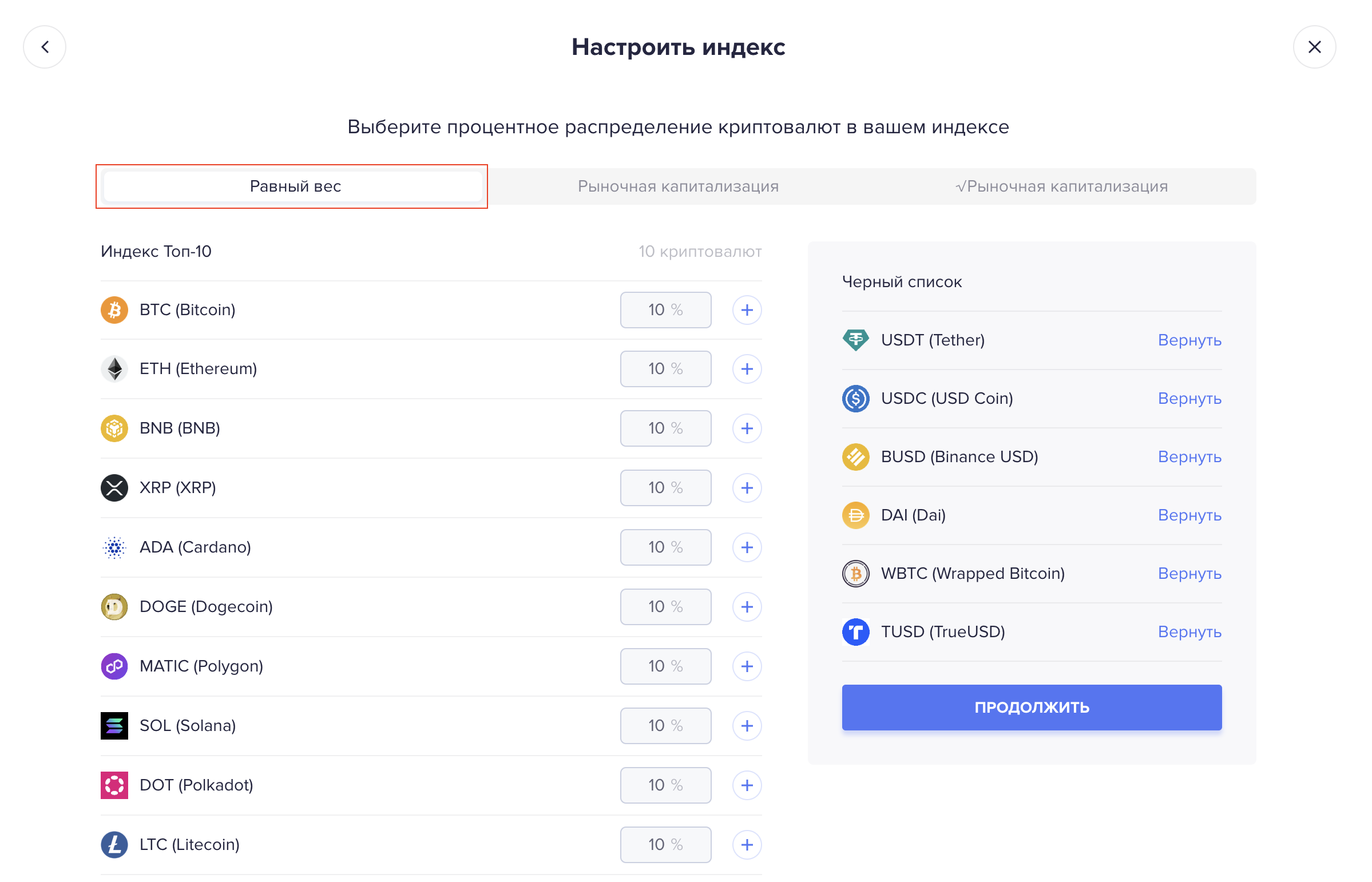1372x882 pixels.
Task: Click the TrueUSD icon in blacklist
Action: pyautogui.click(x=856, y=632)
